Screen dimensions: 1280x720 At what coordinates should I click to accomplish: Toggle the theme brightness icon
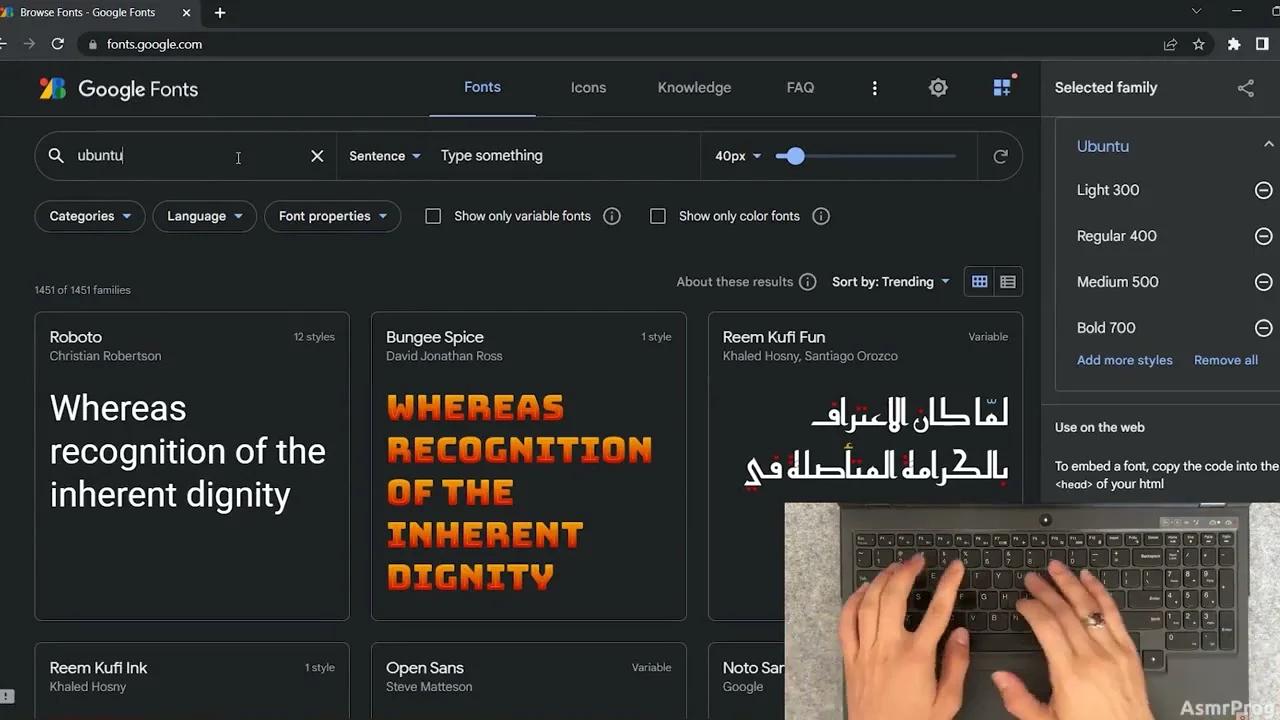point(938,88)
